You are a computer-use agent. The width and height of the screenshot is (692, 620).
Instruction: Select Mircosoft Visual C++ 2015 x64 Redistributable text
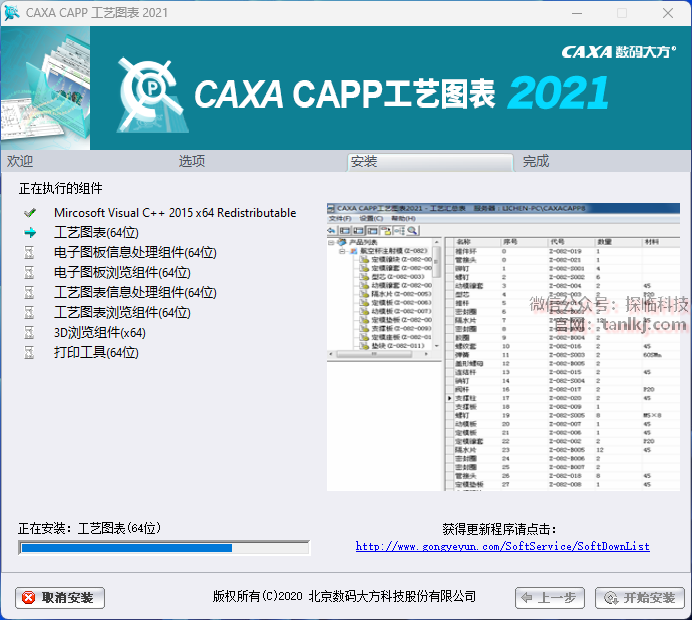coord(175,213)
